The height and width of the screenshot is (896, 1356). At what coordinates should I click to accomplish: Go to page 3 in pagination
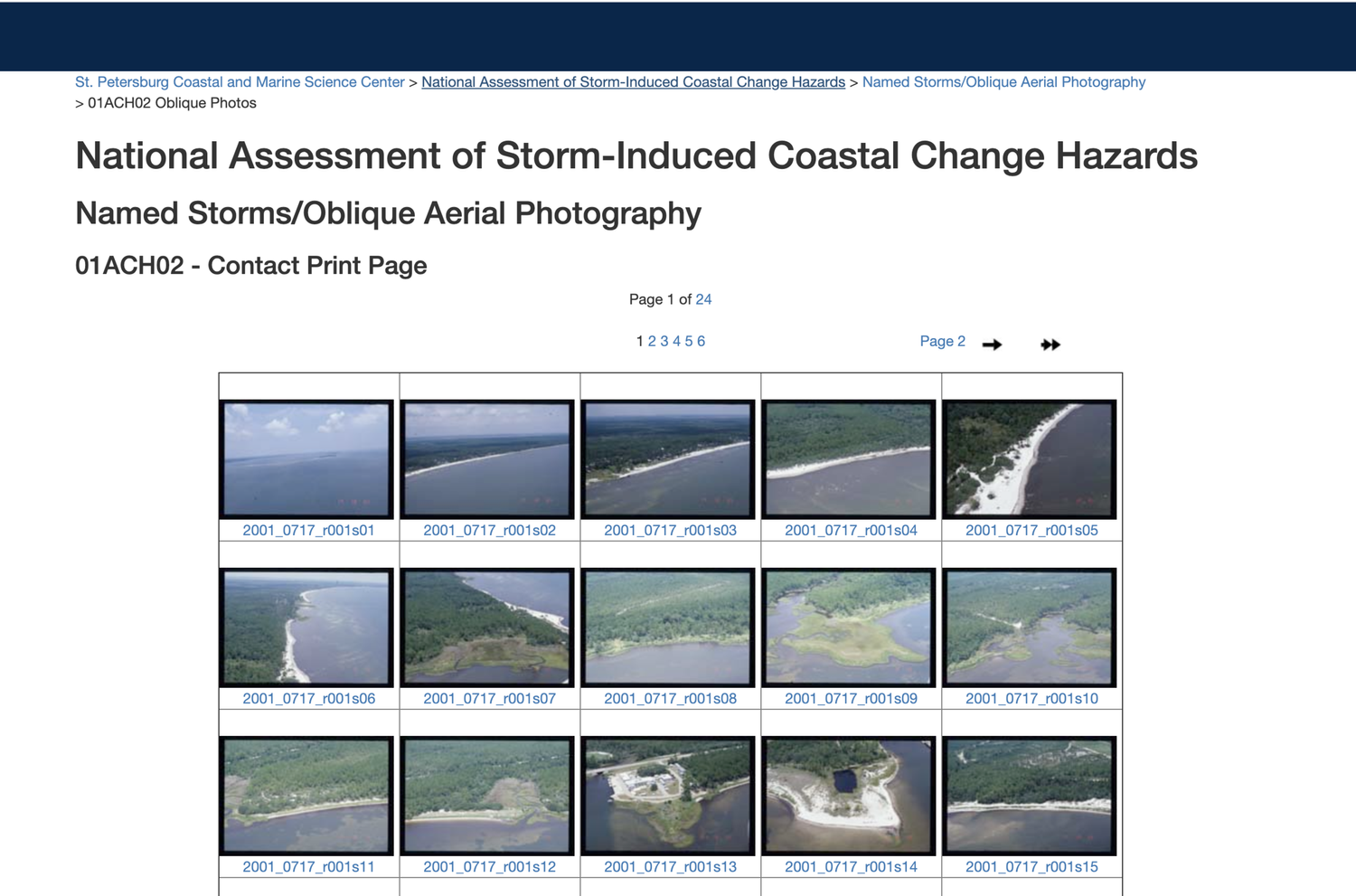point(664,341)
